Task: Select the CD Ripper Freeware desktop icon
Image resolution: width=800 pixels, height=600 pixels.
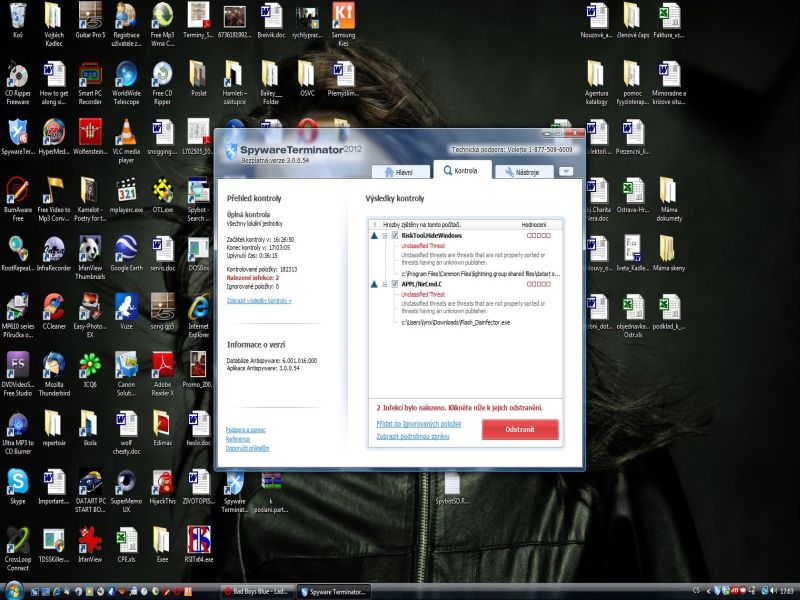Action: tap(17, 83)
